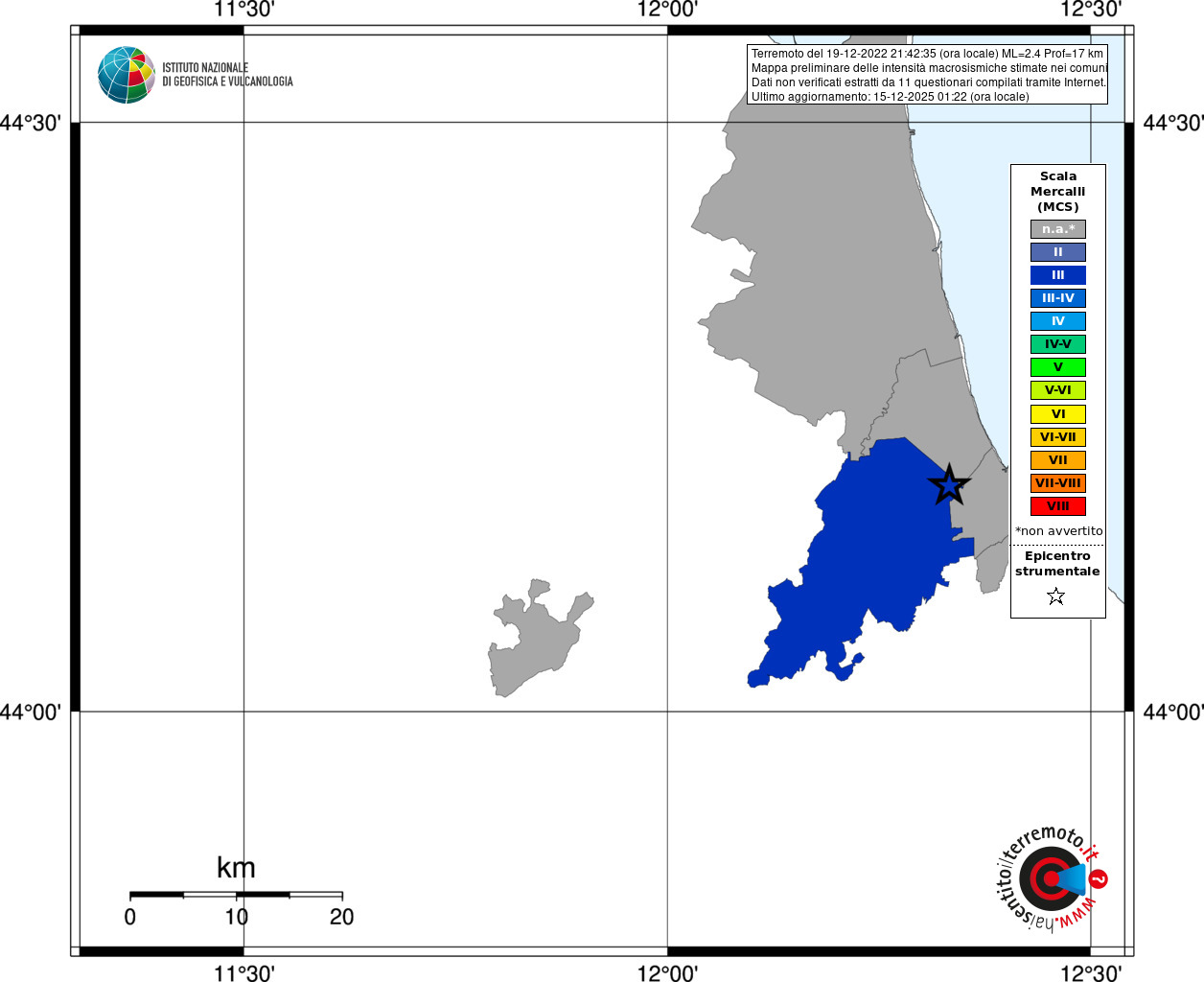This screenshot has height=982, width=1204.
Task: Select the VII-VIII orange legend swatch
Action: click(x=1058, y=483)
